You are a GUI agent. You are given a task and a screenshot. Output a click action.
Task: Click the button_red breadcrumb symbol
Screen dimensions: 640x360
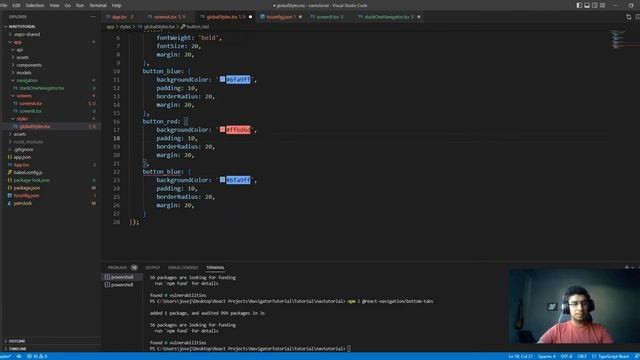[x=195, y=27]
